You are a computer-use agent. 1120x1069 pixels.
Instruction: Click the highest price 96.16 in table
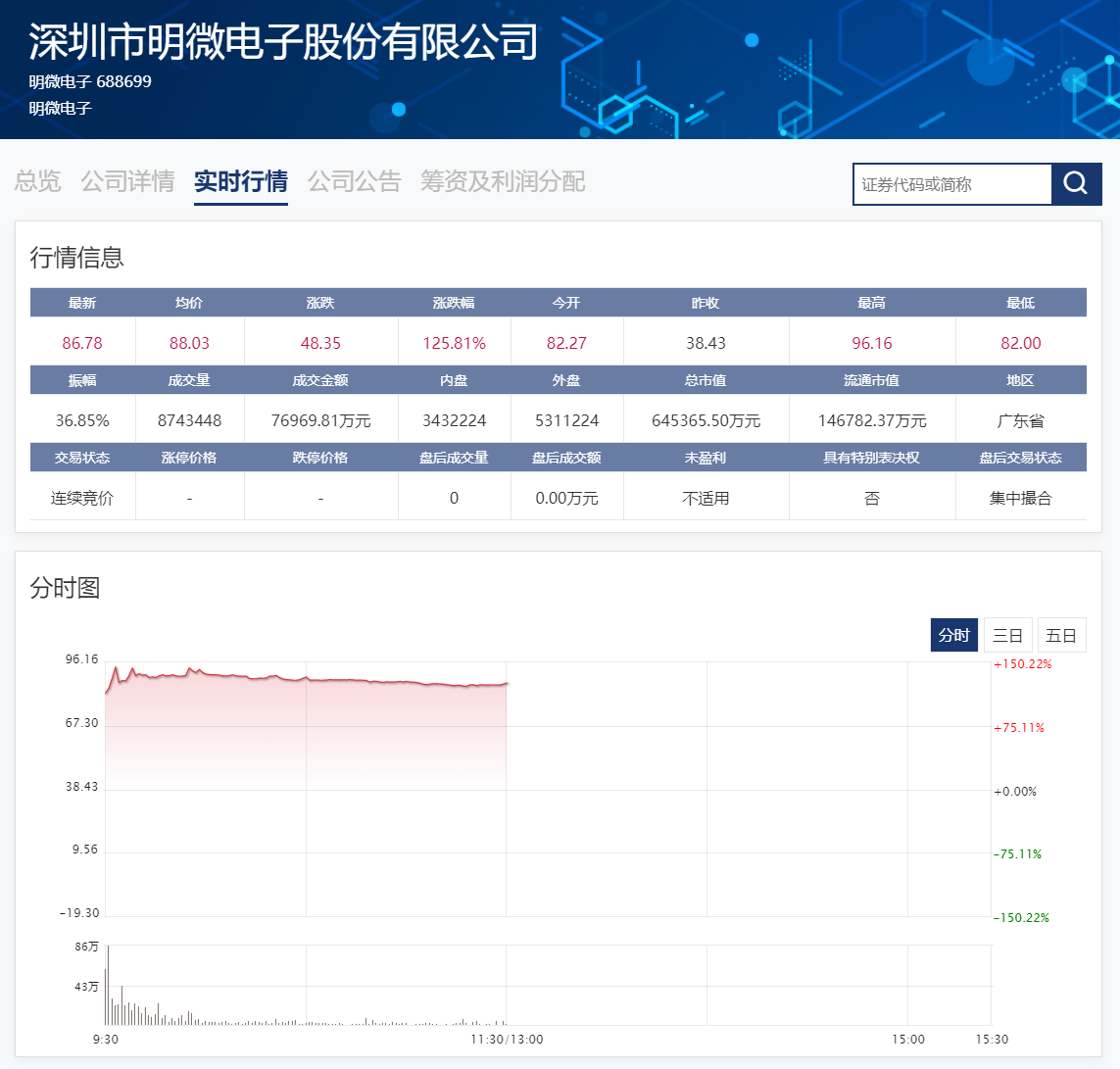coord(872,344)
